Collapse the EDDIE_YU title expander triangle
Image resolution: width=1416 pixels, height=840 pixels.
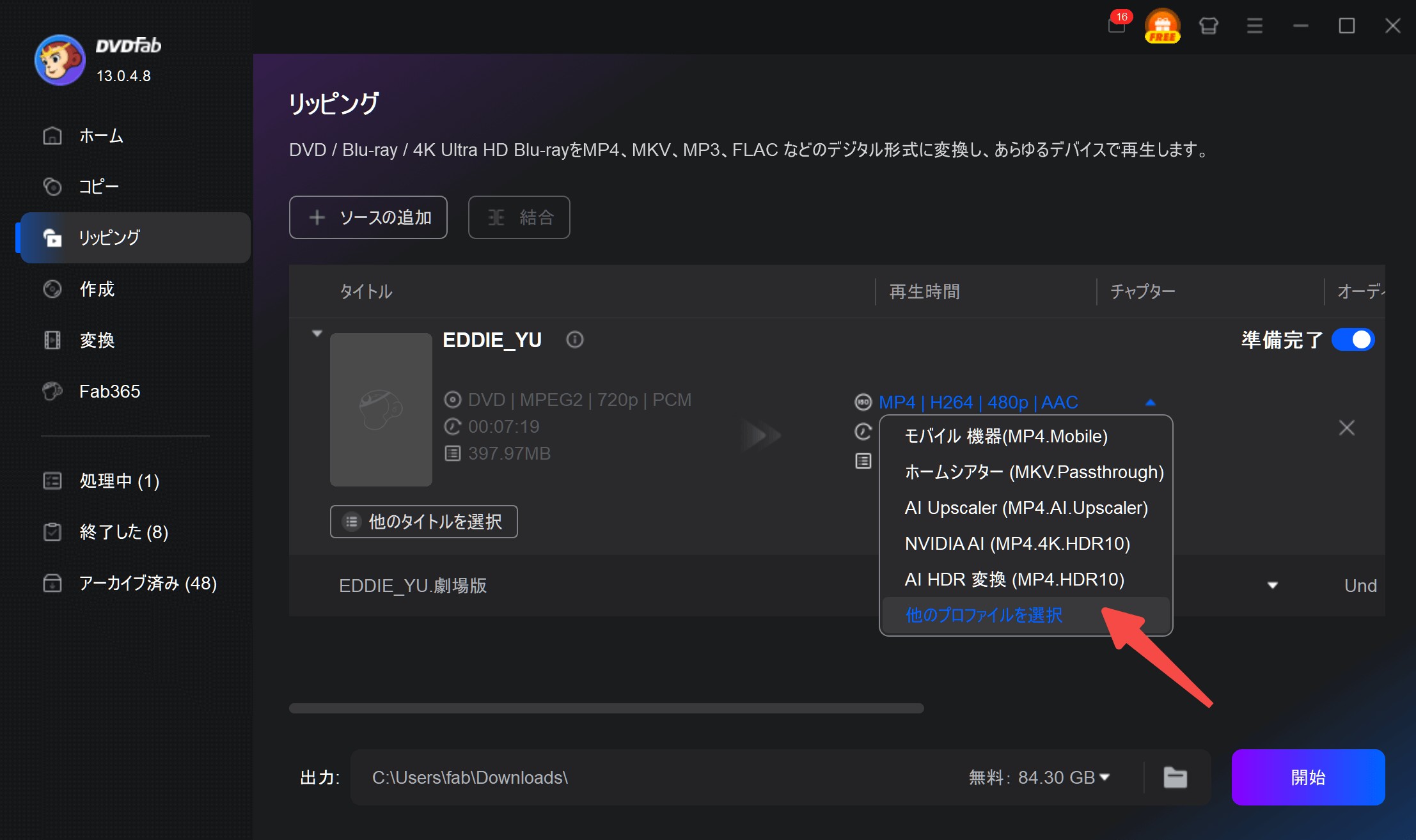pyautogui.click(x=317, y=334)
